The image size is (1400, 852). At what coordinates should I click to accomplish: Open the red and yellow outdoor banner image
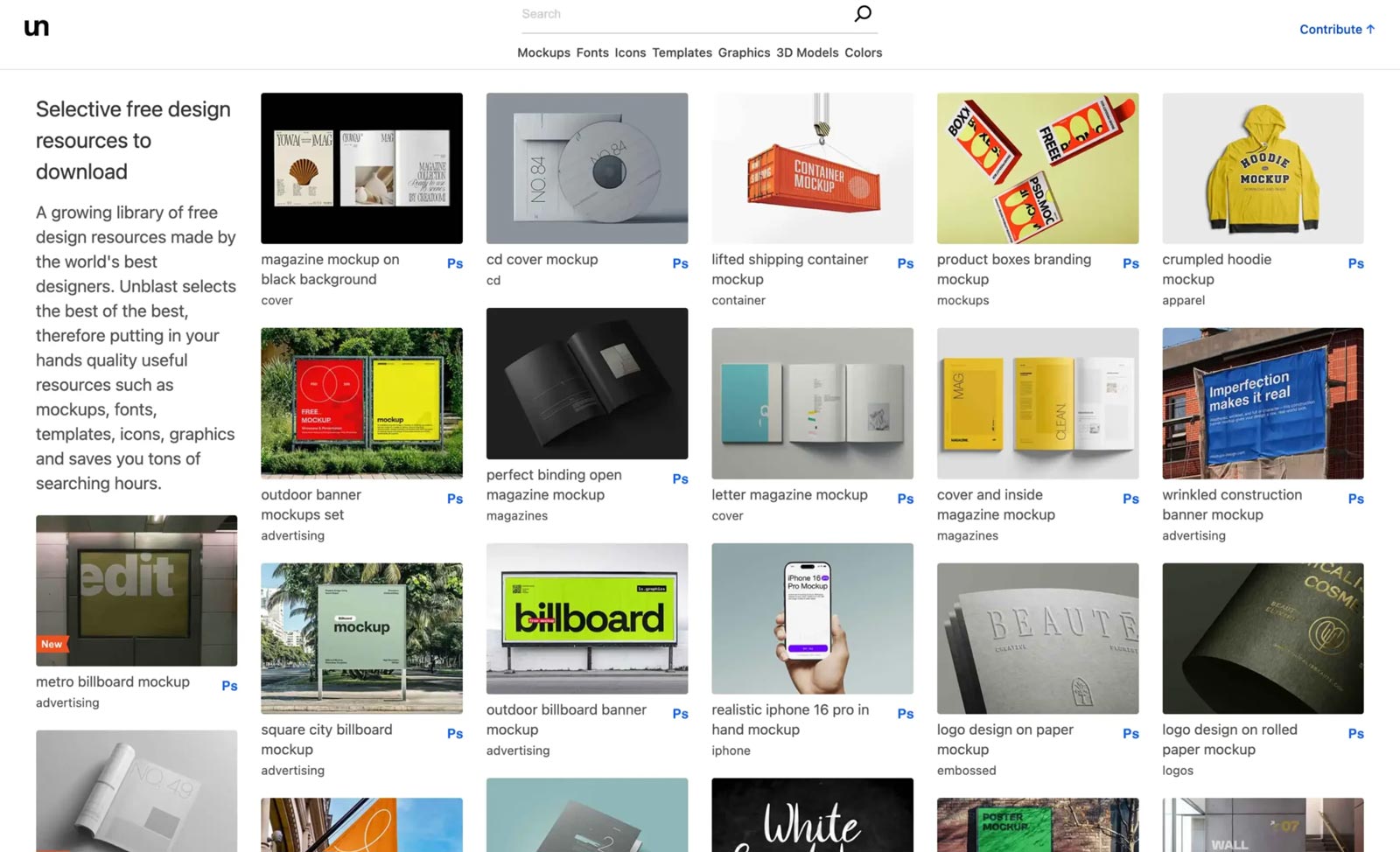pos(361,403)
